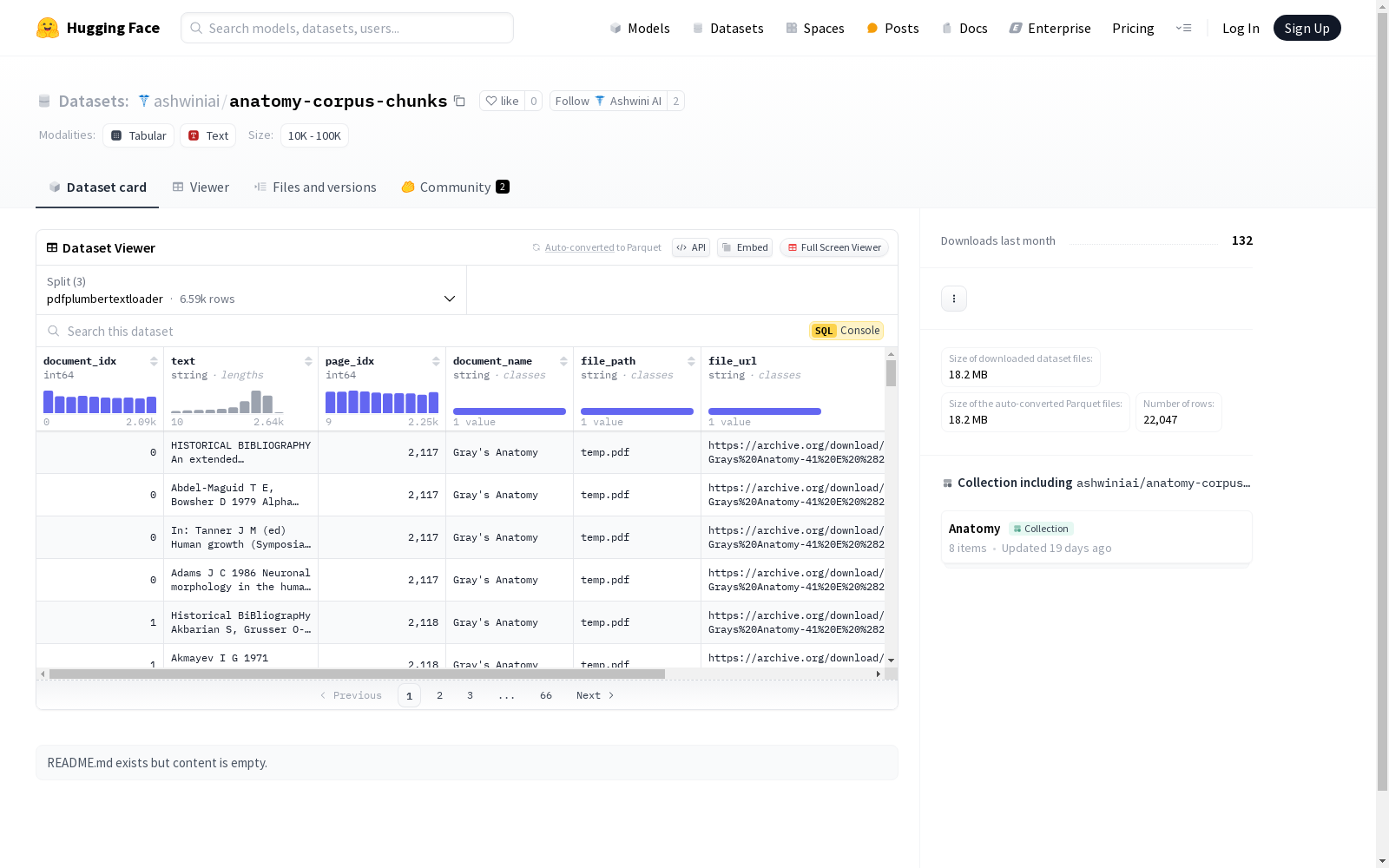This screenshot has width=1389, height=868.
Task: Click the table's horizontal scrollbar thumb
Action: tap(357, 674)
